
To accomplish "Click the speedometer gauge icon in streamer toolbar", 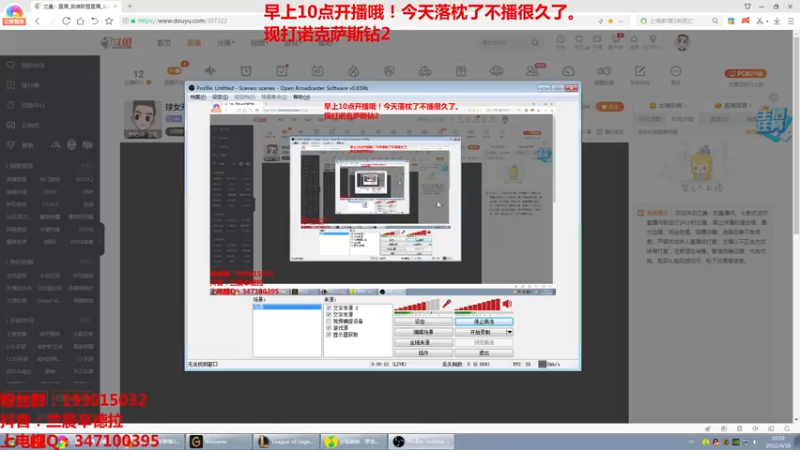I will (x=568, y=71).
